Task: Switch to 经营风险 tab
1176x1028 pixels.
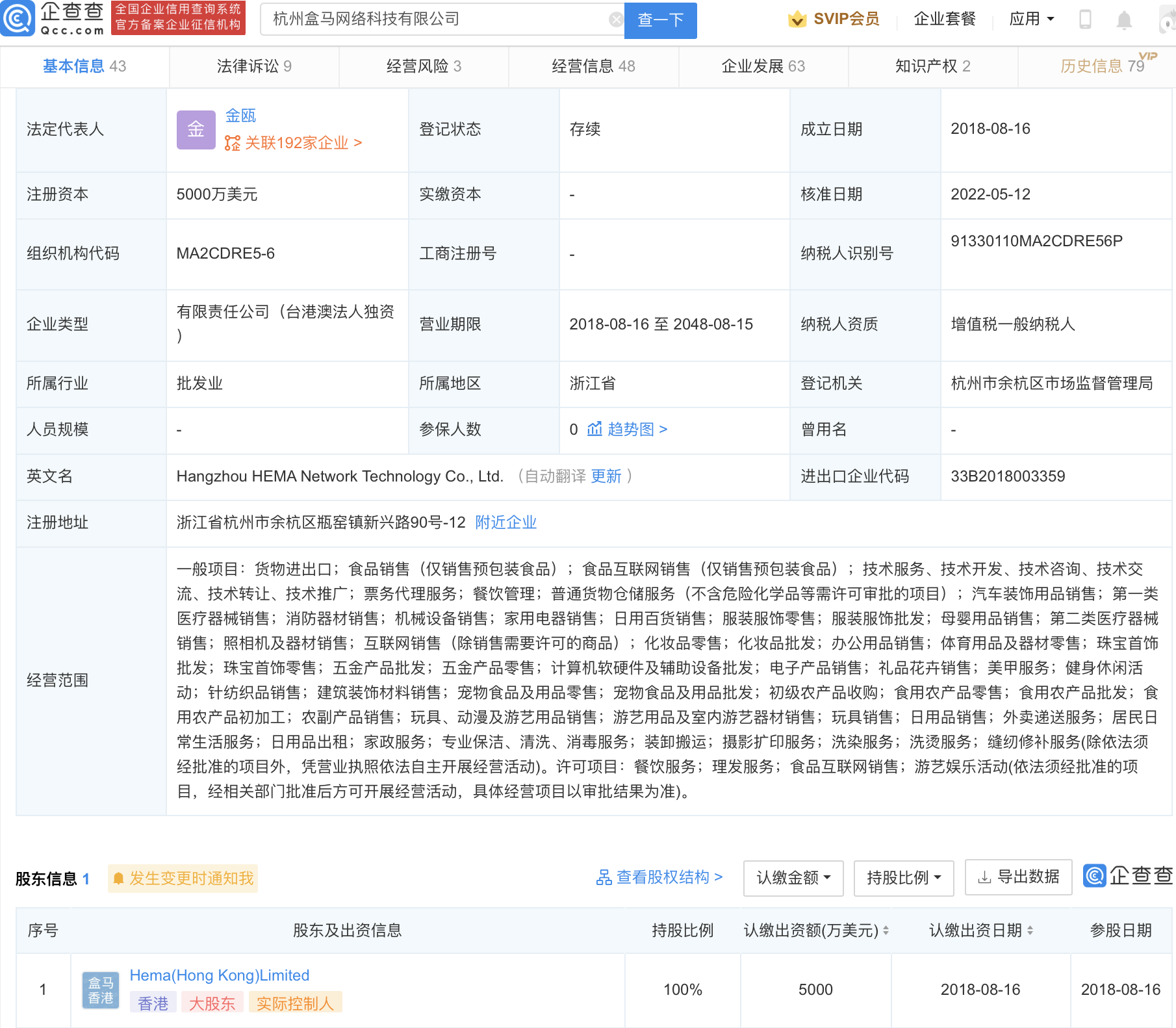Action: [424, 66]
